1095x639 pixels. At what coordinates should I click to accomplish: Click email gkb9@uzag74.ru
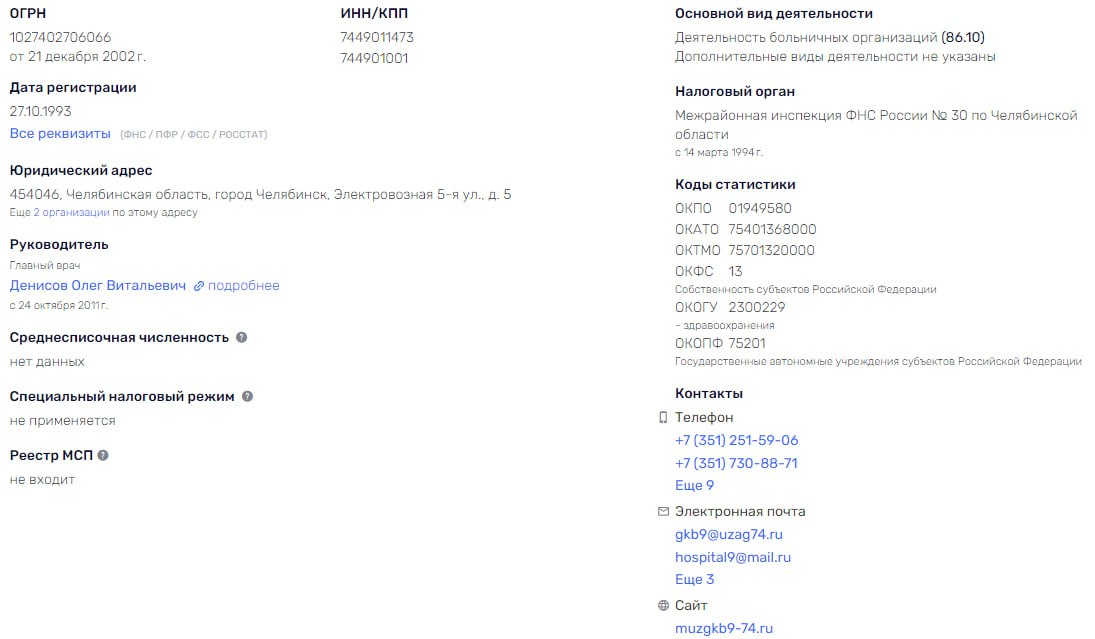[729, 535]
